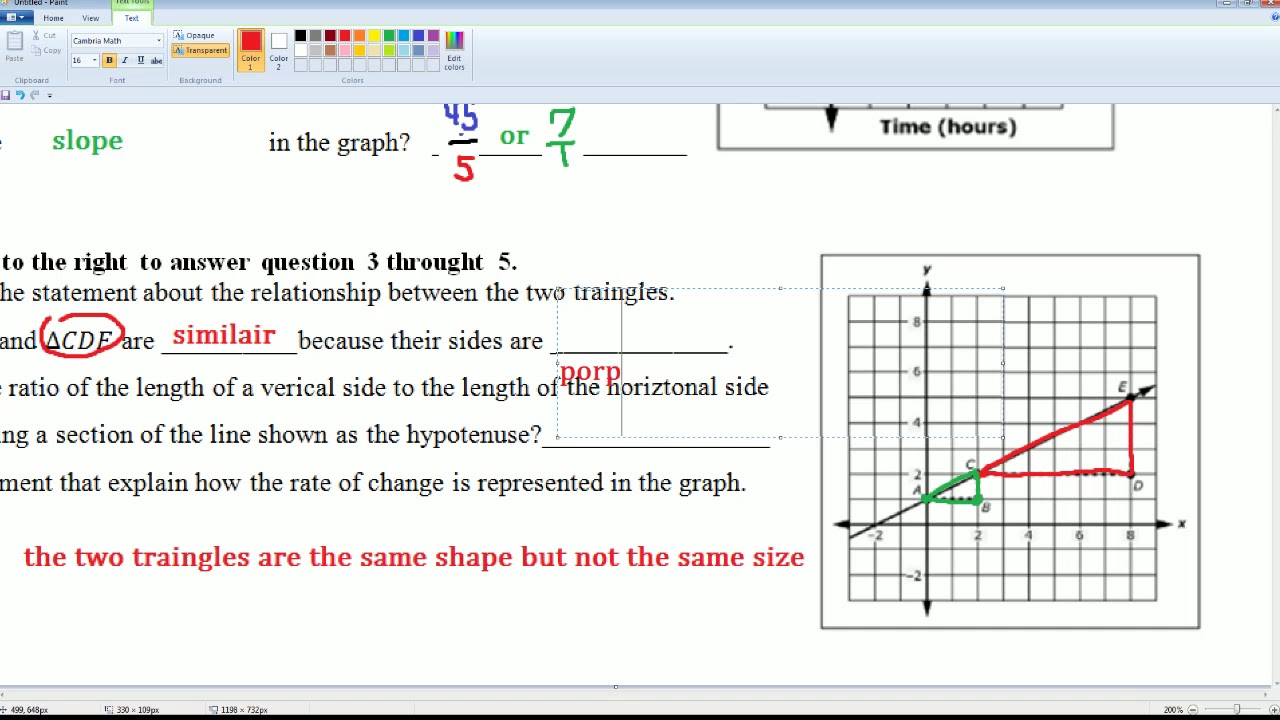Click inside the text box containing 'porp'
1280x720 pixels.
click(780, 362)
